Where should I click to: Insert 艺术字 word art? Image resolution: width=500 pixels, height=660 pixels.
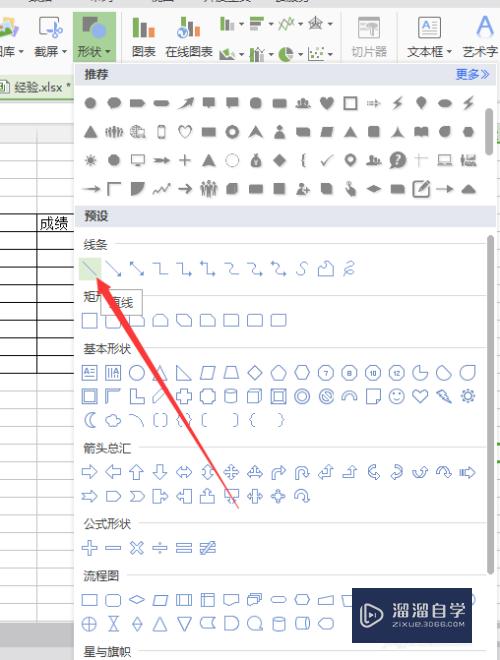click(480, 37)
